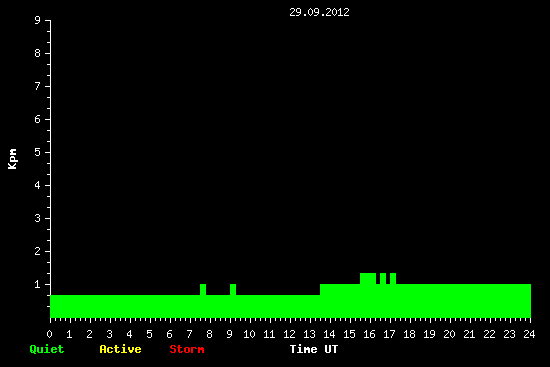550x367 pixels.
Task: Select the yellow Active legend label
Action: 120,349
